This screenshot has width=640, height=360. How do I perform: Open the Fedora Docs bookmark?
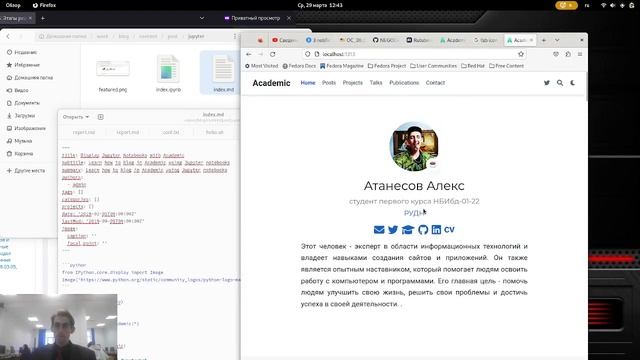pos(299,66)
